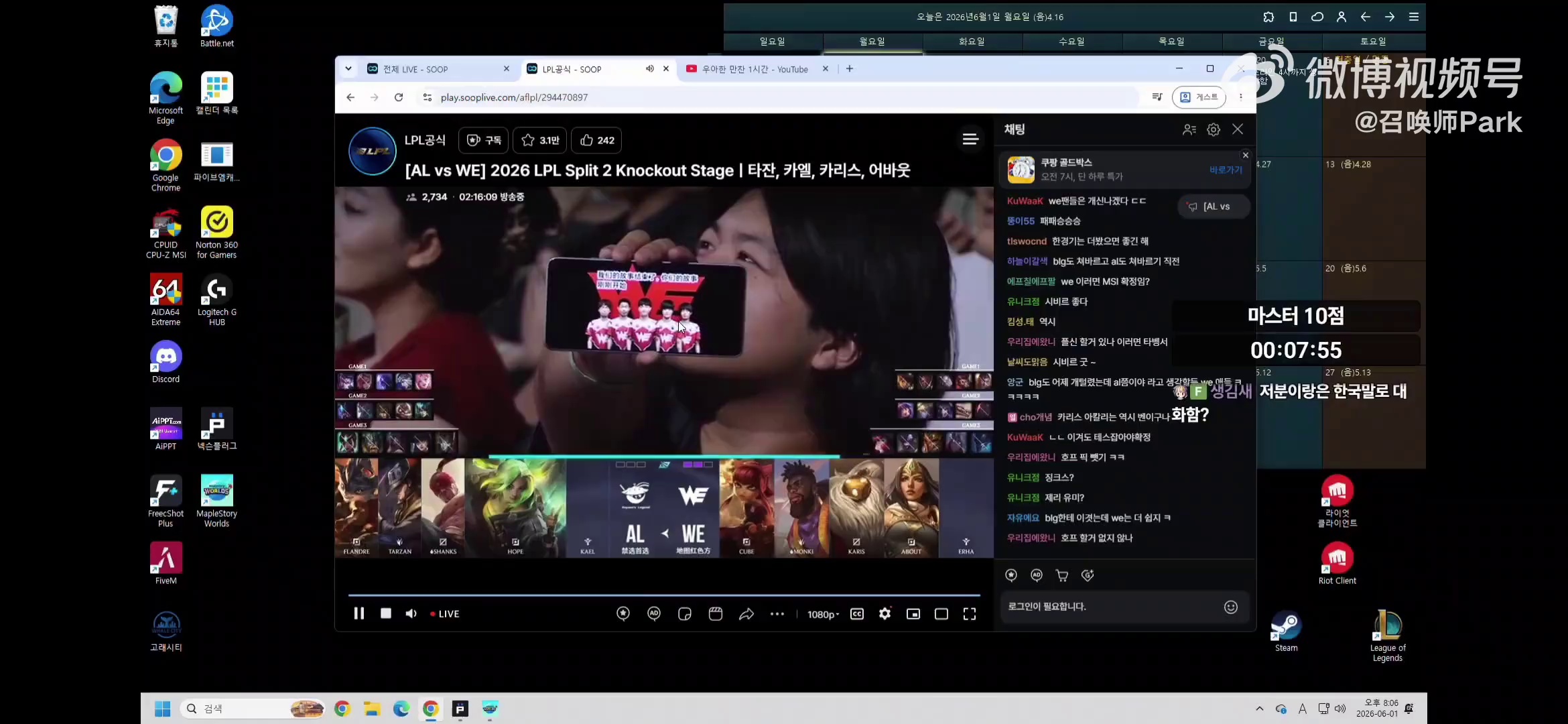Open Norton 360 for Gamers
This screenshot has height=724, width=1568.
pos(216,233)
